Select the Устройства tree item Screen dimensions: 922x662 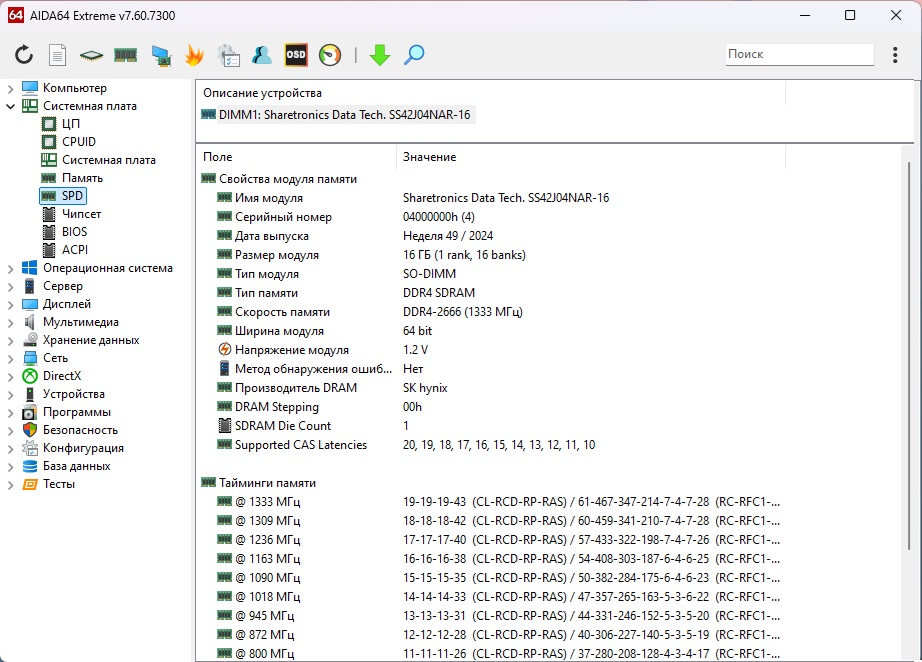[x=74, y=394]
